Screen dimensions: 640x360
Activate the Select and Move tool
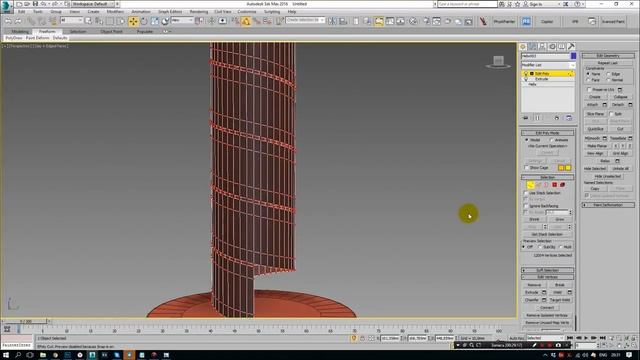133,21
